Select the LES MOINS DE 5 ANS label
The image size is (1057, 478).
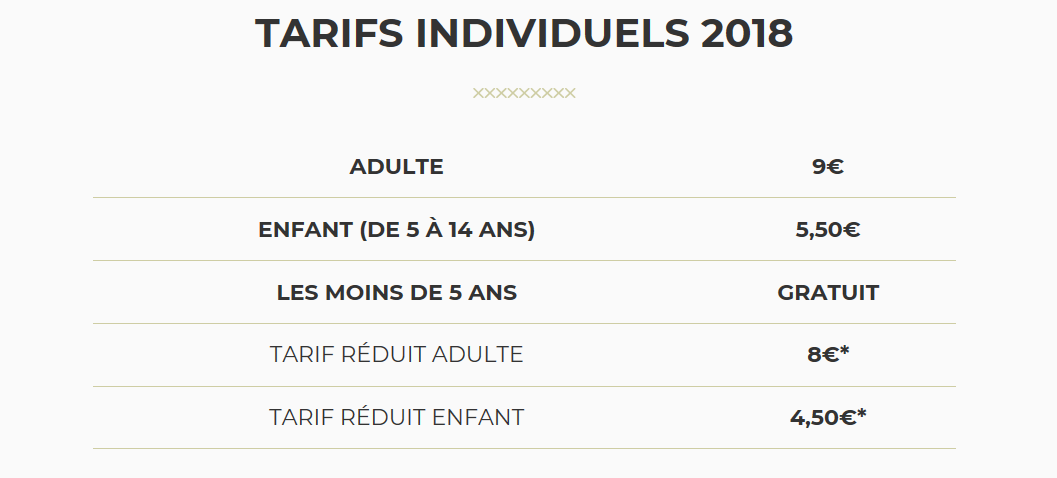point(396,293)
